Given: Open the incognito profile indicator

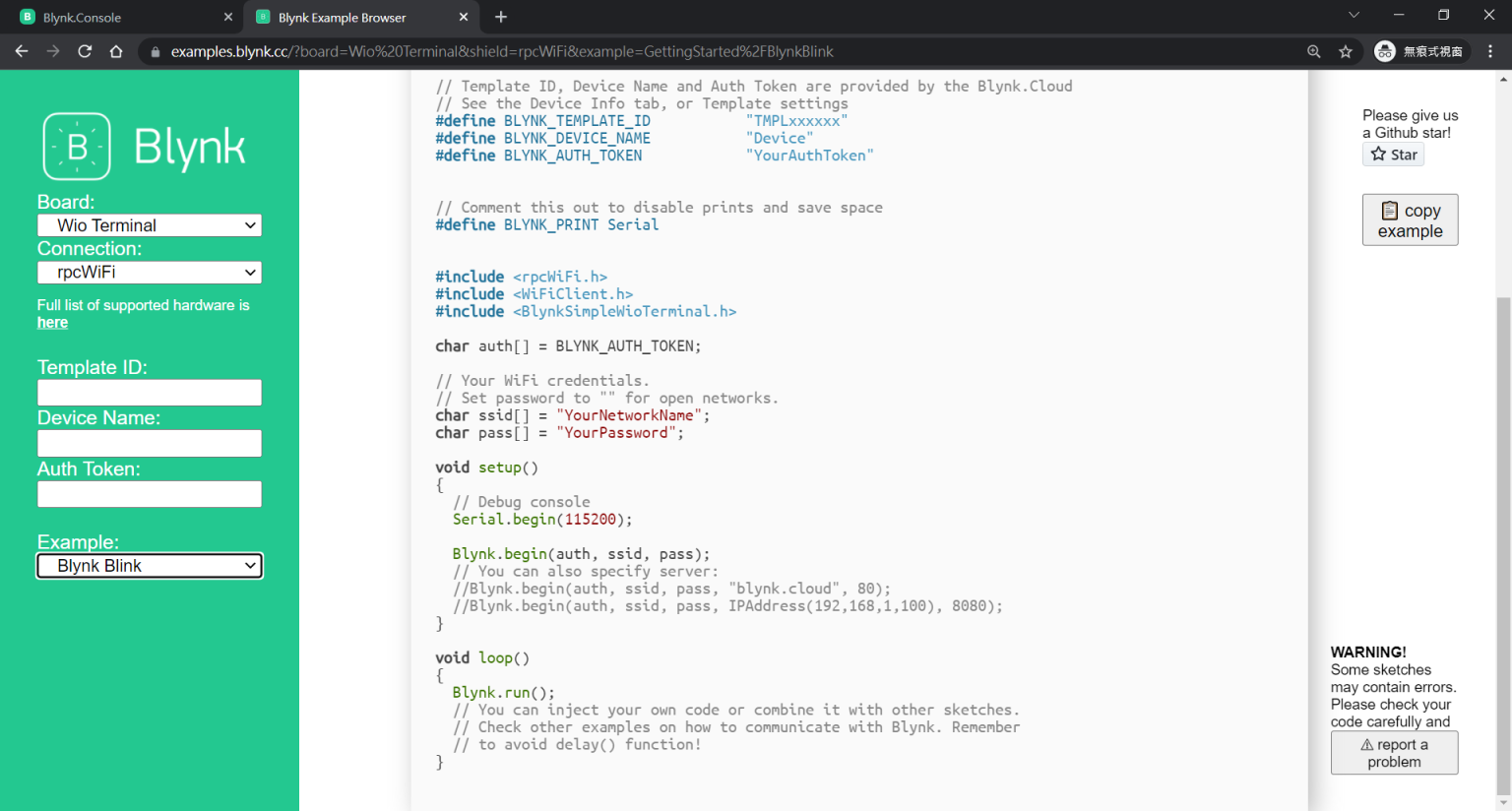Looking at the screenshot, I should click(1419, 51).
